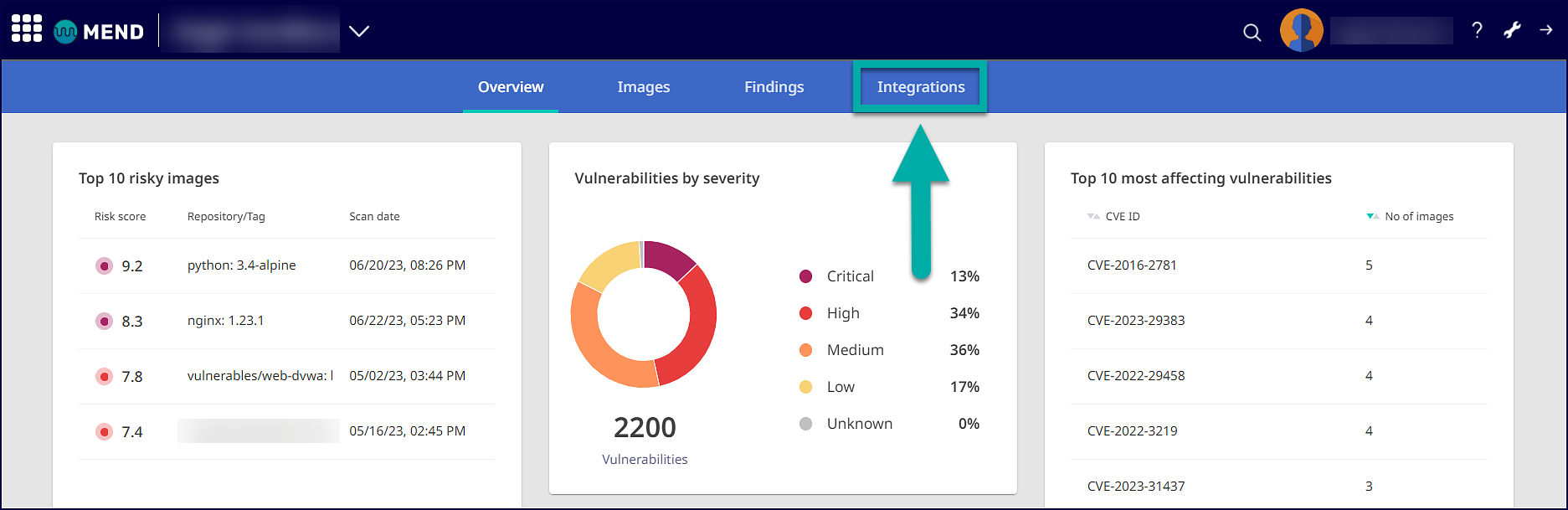1568x510 pixels.
Task: Sort by CVE ID column arrows
Action: pos(1092,217)
